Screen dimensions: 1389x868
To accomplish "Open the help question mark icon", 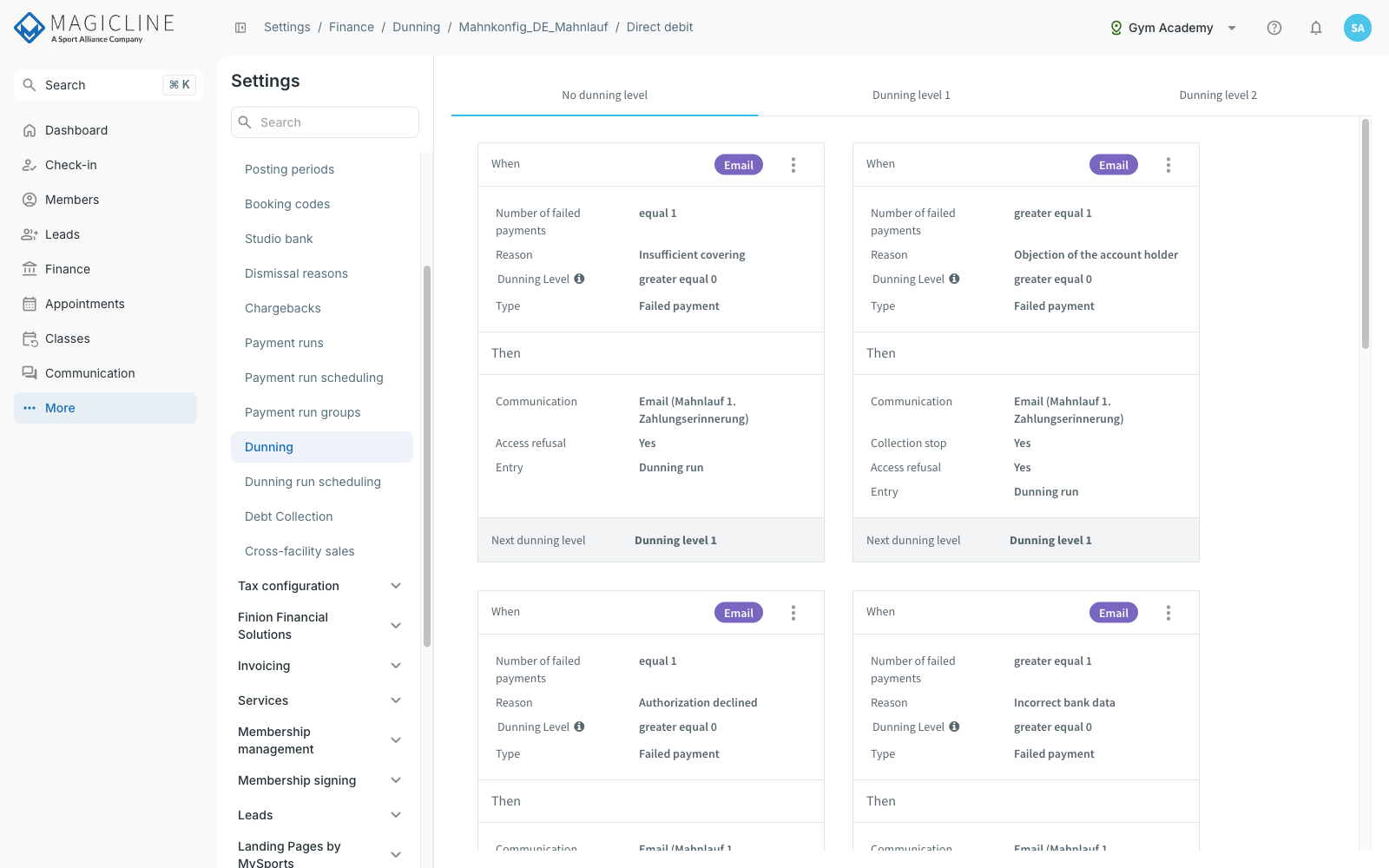I will click(x=1274, y=28).
